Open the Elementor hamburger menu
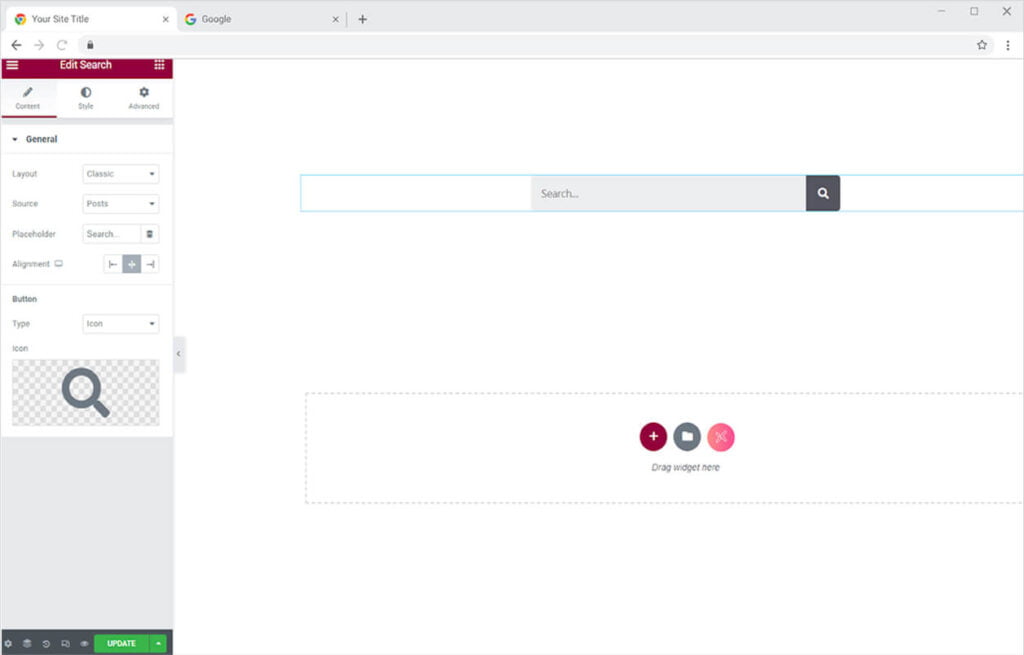 pos(12,65)
